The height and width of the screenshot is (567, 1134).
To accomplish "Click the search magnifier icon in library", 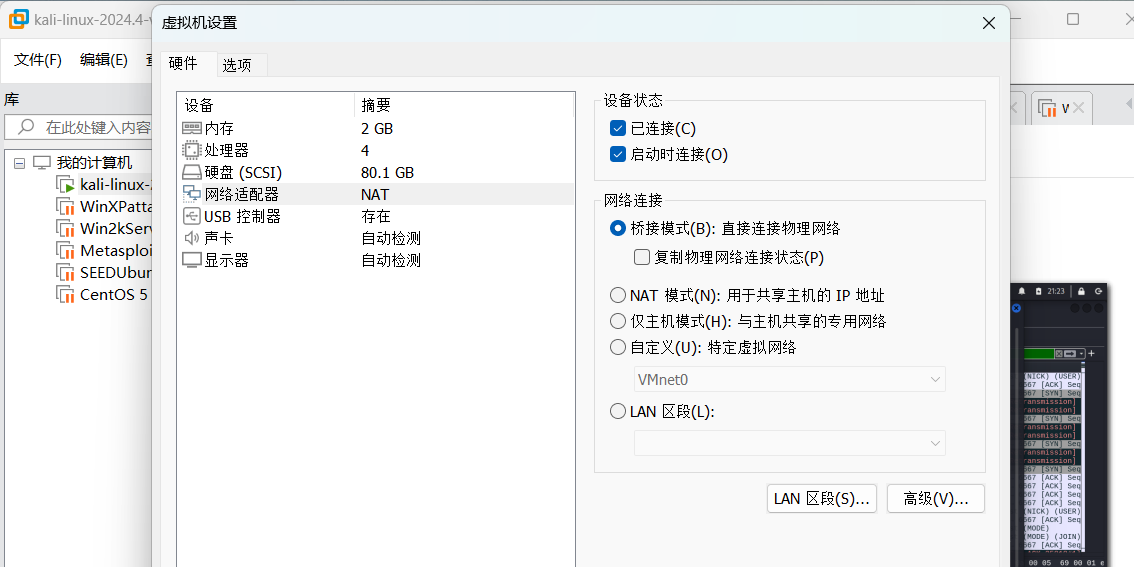I will click(26, 127).
